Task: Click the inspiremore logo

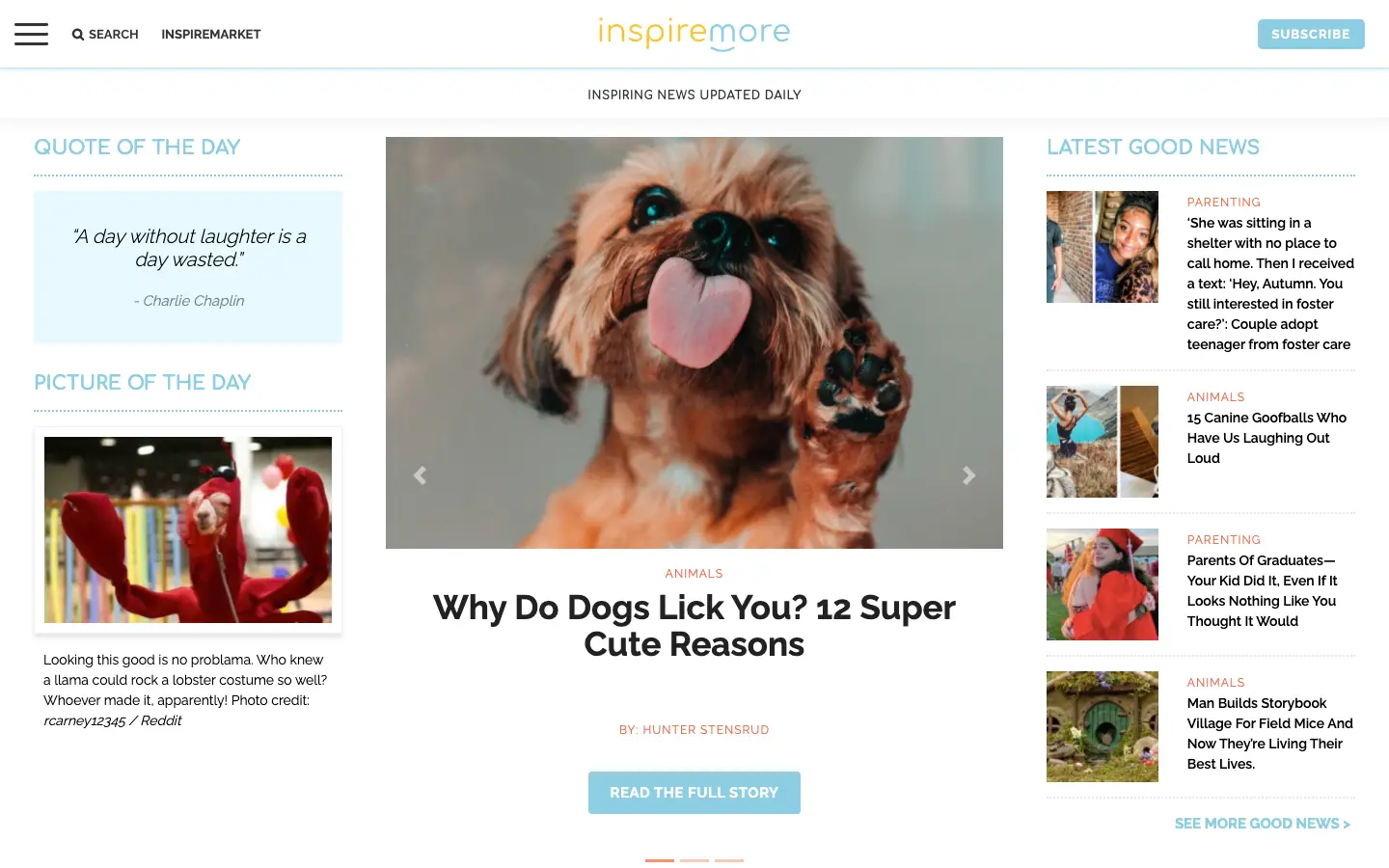Action: click(x=694, y=34)
